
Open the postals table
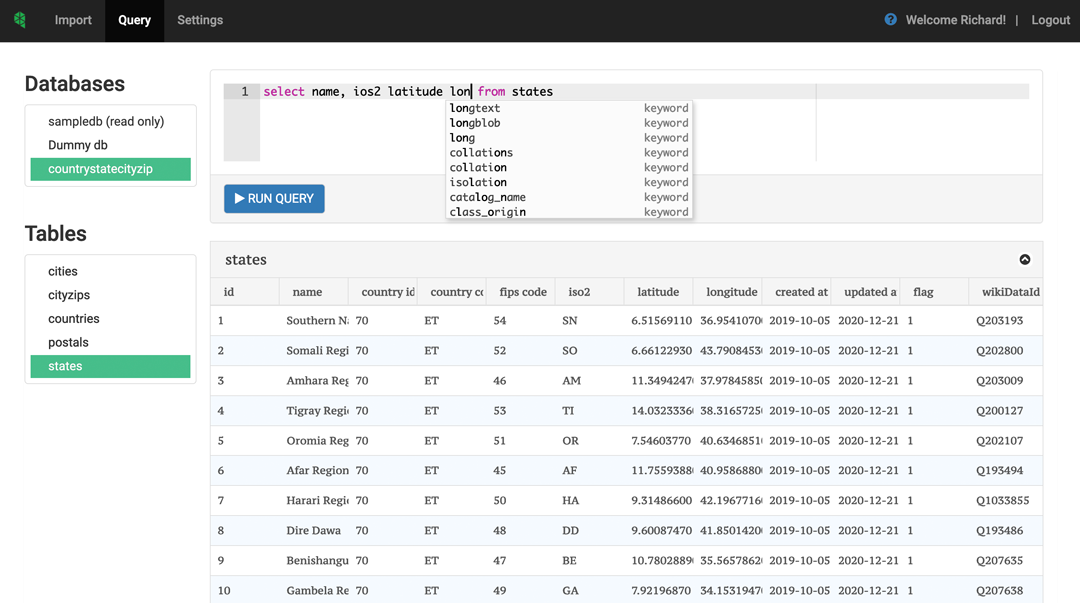68,342
